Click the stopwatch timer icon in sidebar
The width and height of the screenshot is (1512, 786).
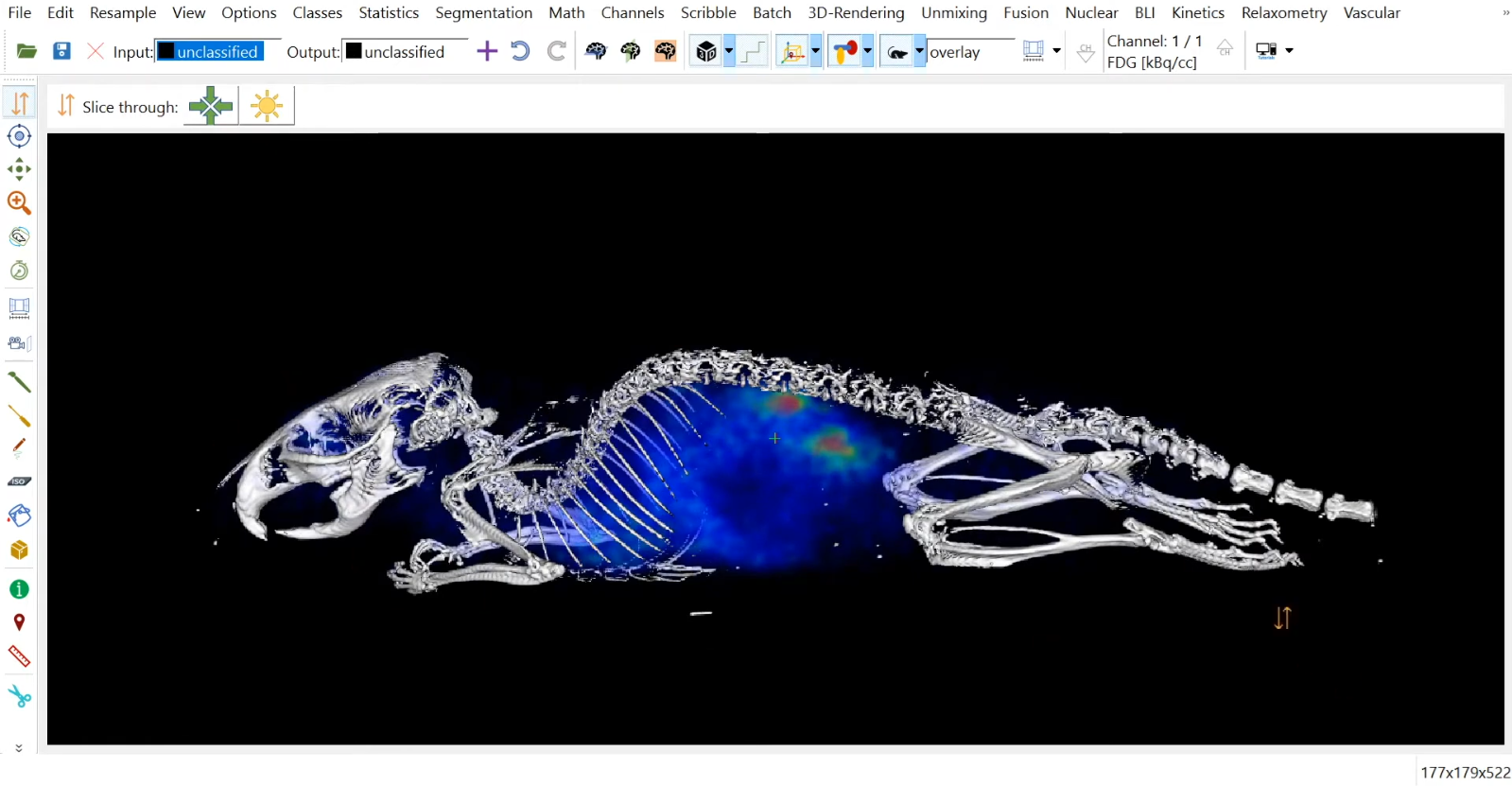pos(19,271)
